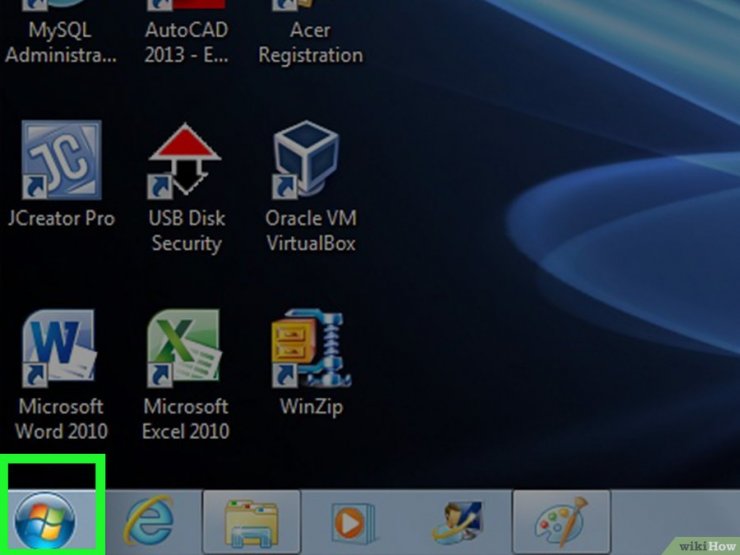Screen dimensions: 740x555
Task: Open the Paint palette taskbar icon
Action: click(561, 522)
